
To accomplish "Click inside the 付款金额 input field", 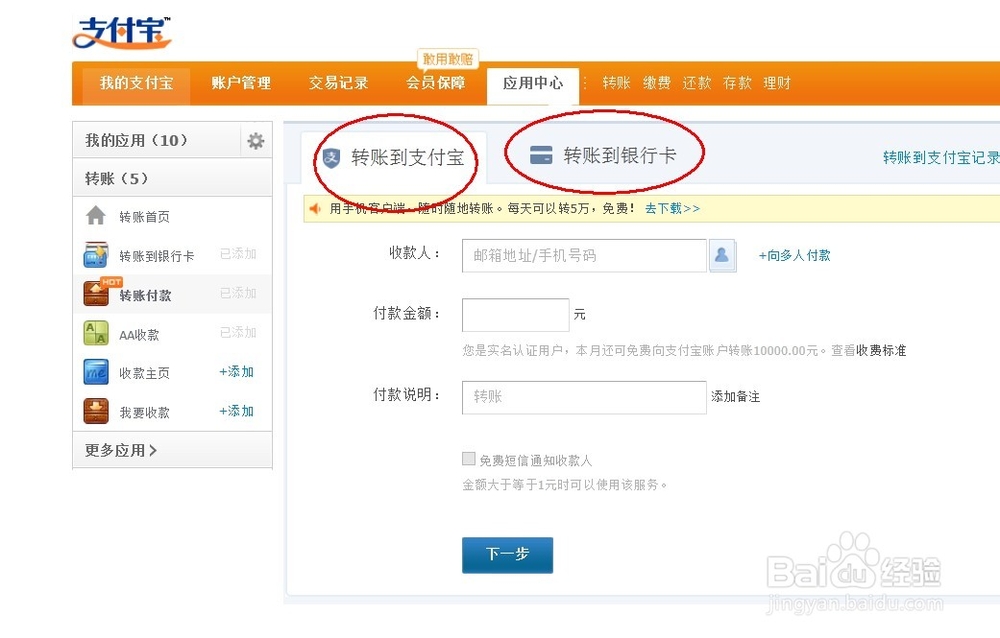I will (x=515, y=314).
